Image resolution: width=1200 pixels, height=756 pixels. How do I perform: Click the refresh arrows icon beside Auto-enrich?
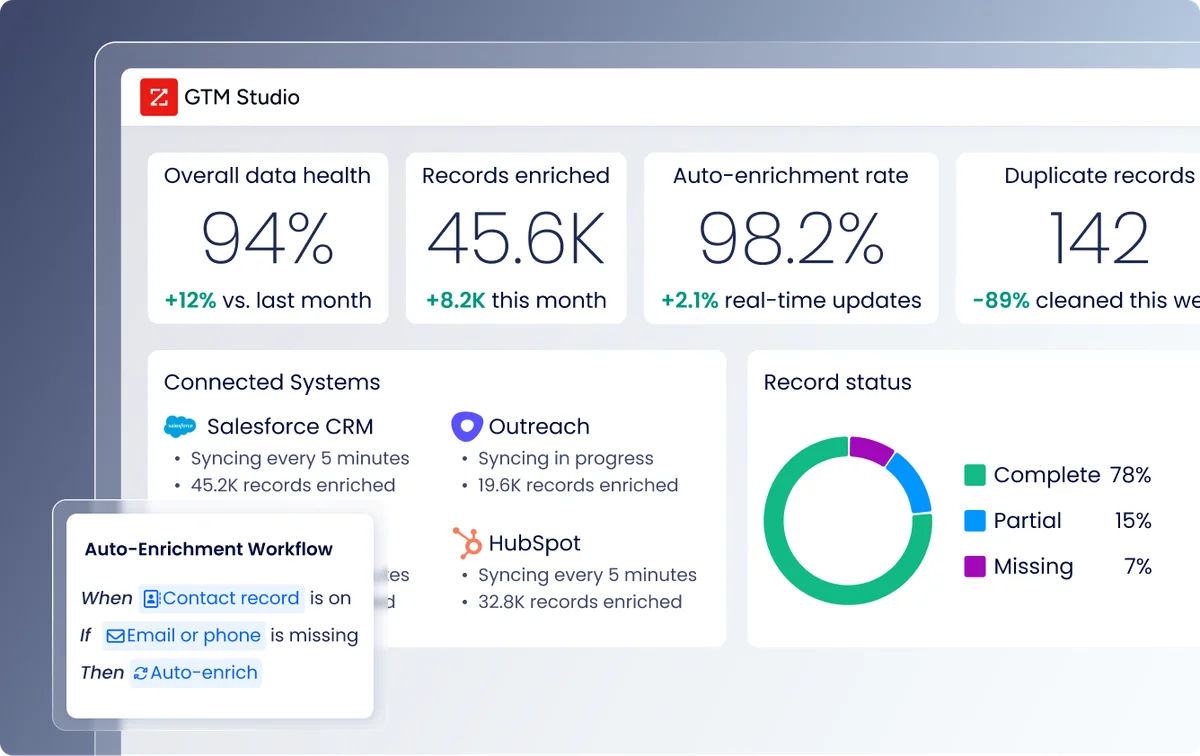pyautogui.click(x=140, y=673)
